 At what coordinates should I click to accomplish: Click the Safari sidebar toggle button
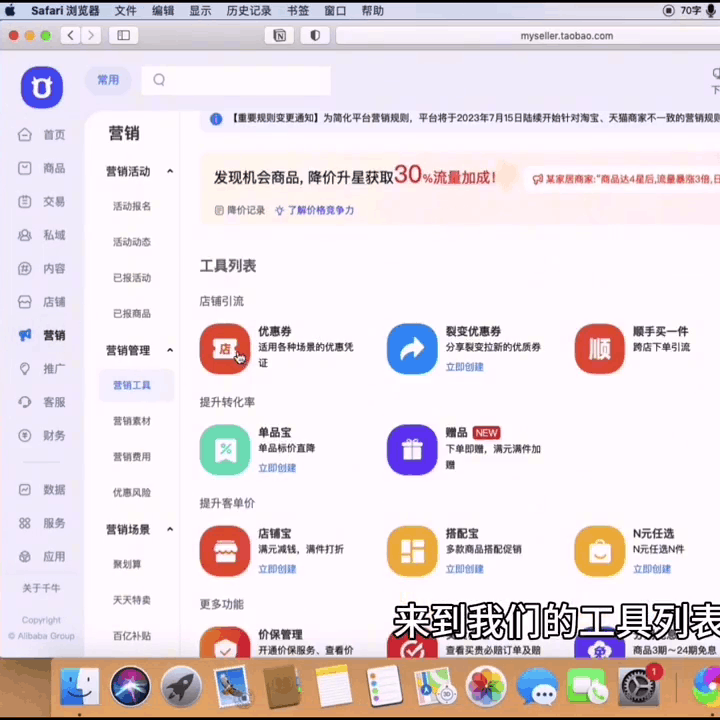124,35
